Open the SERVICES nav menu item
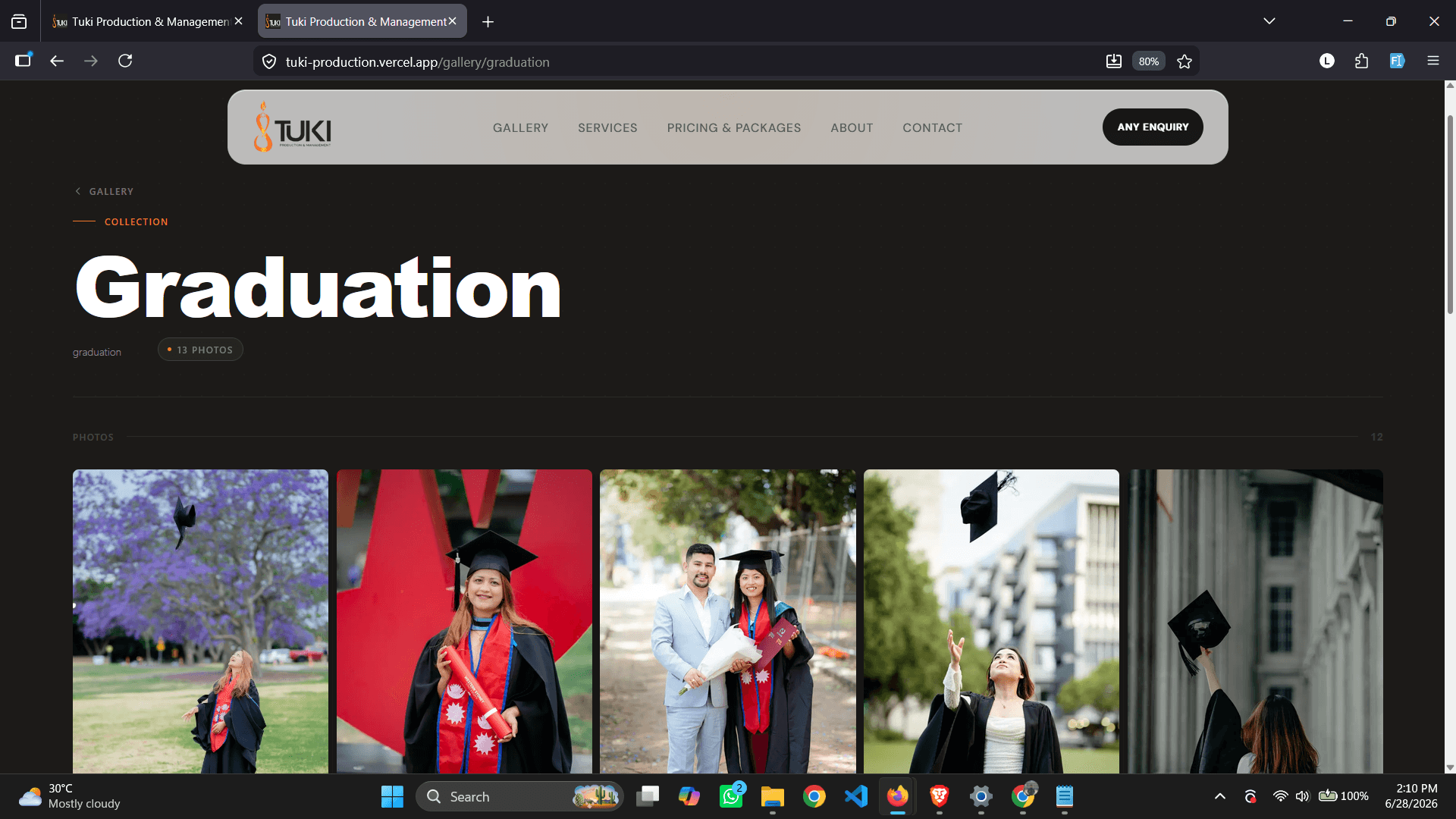This screenshot has height=819, width=1456. point(607,127)
